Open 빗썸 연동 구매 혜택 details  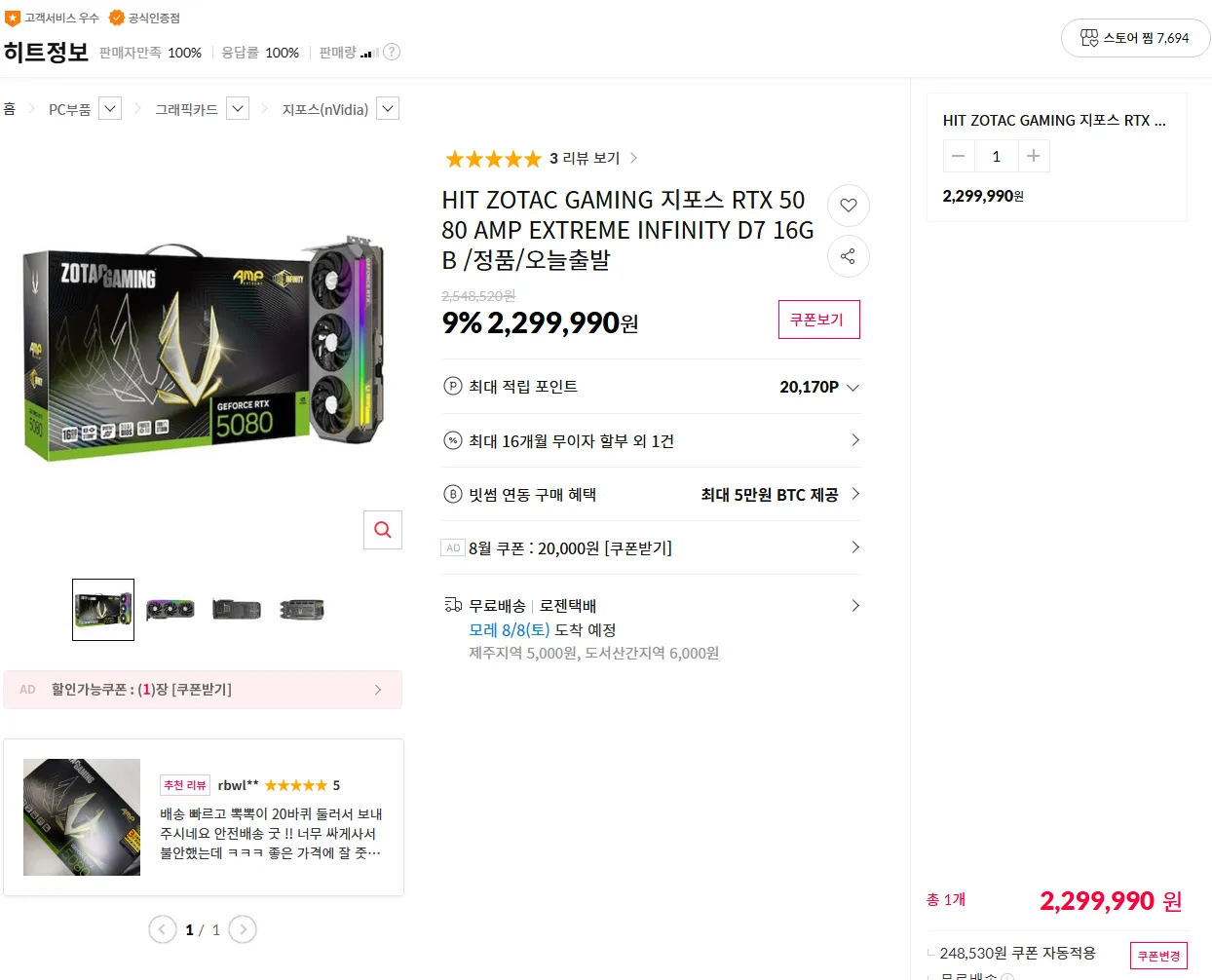pyautogui.click(x=651, y=494)
